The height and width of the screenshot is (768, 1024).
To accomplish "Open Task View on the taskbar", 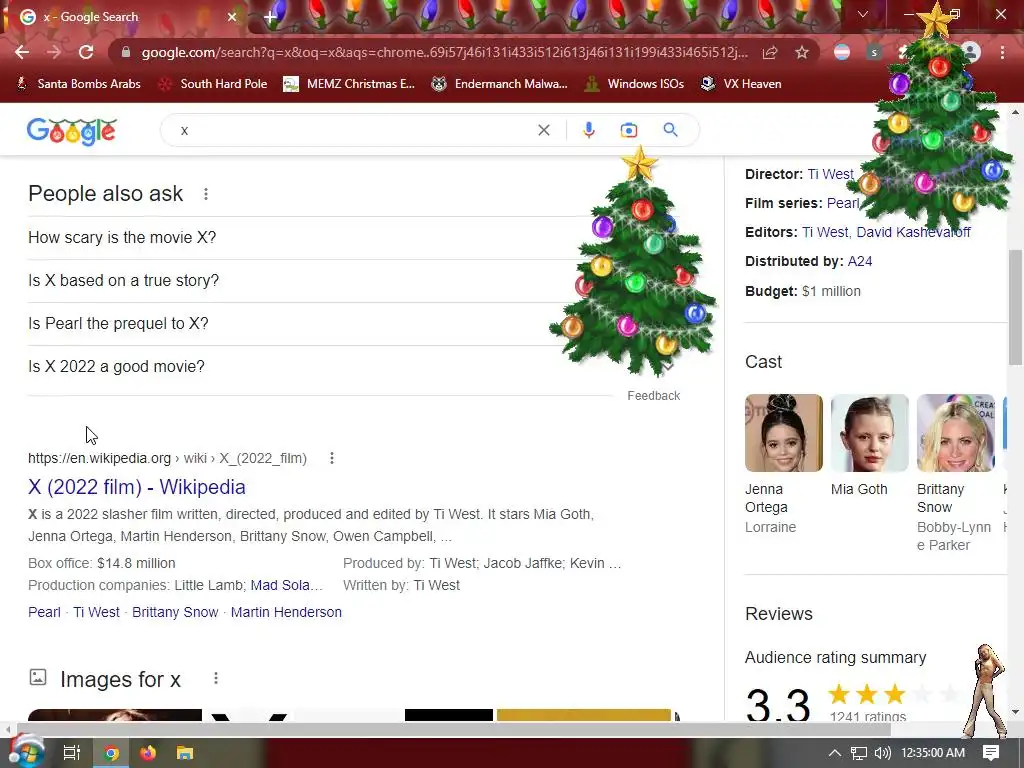I will 71,753.
